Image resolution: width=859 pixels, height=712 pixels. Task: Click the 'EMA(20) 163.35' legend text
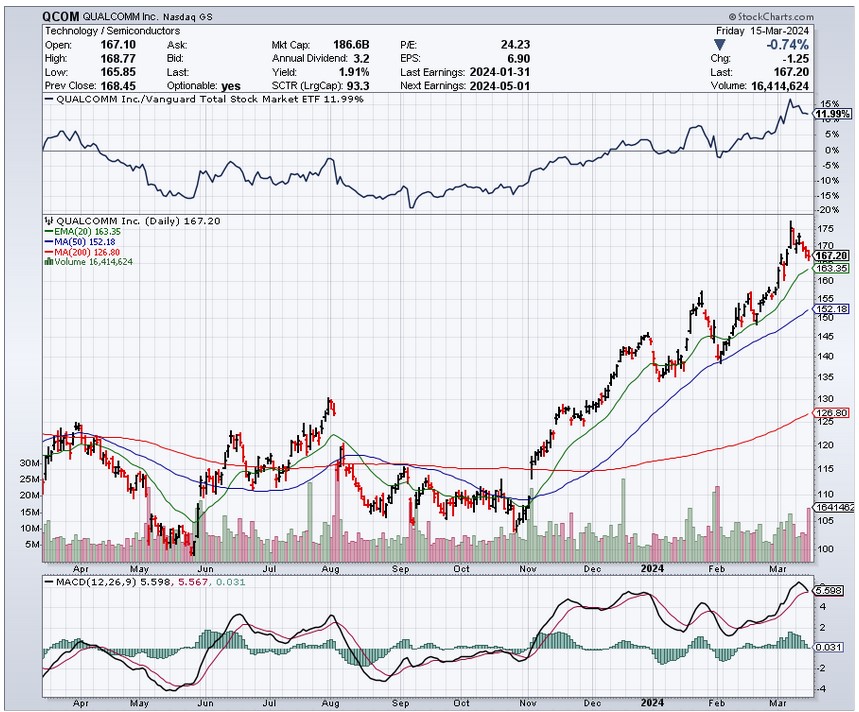[87, 232]
